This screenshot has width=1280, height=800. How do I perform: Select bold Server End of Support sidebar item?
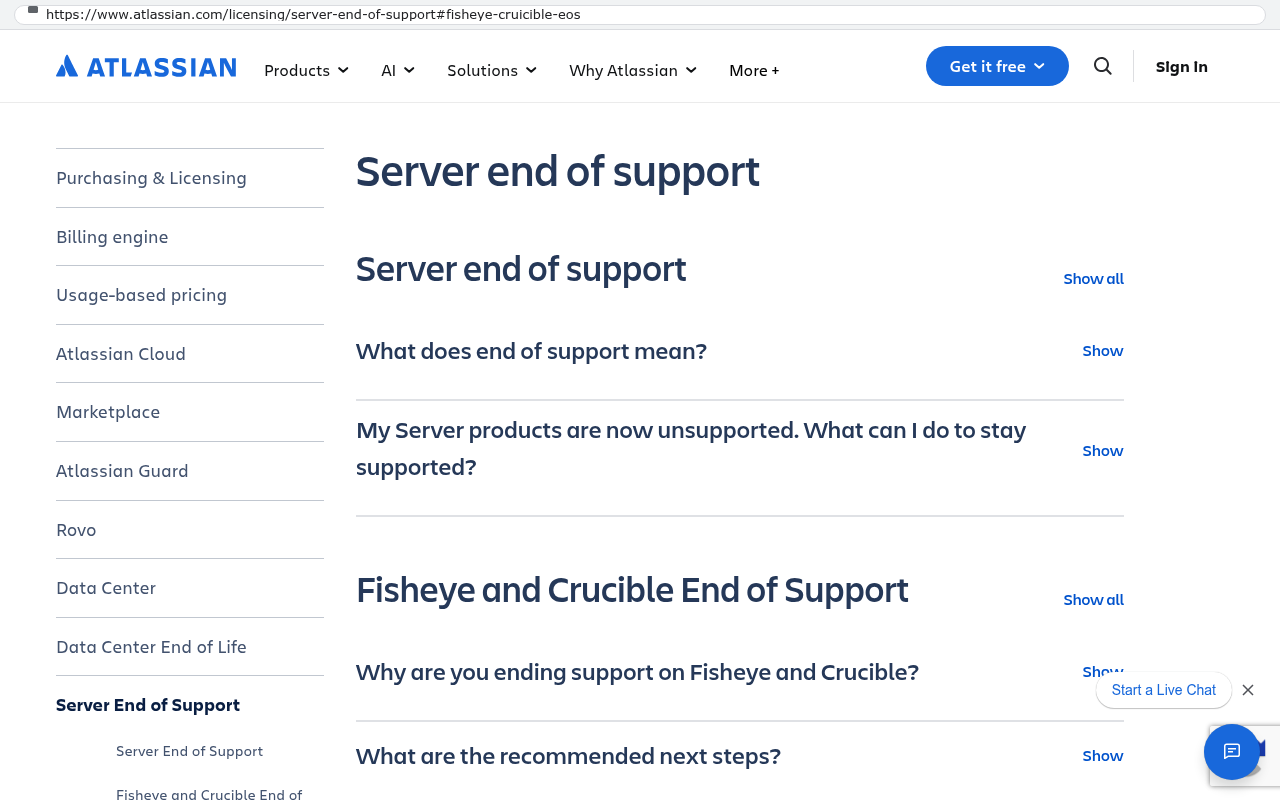[x=148, y=705]
